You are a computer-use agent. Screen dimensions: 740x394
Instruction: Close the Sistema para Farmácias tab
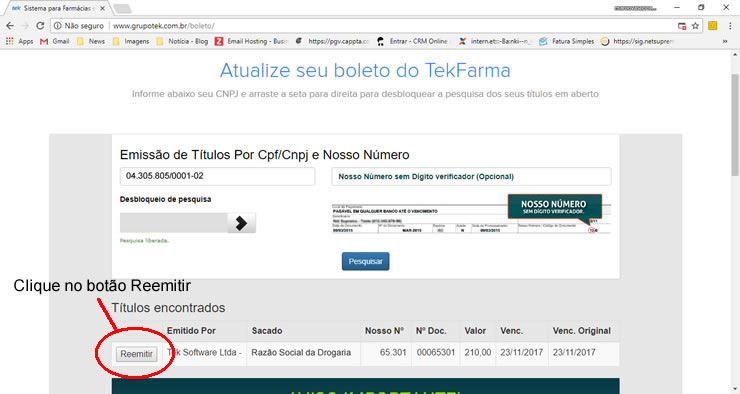click(102, 8)
